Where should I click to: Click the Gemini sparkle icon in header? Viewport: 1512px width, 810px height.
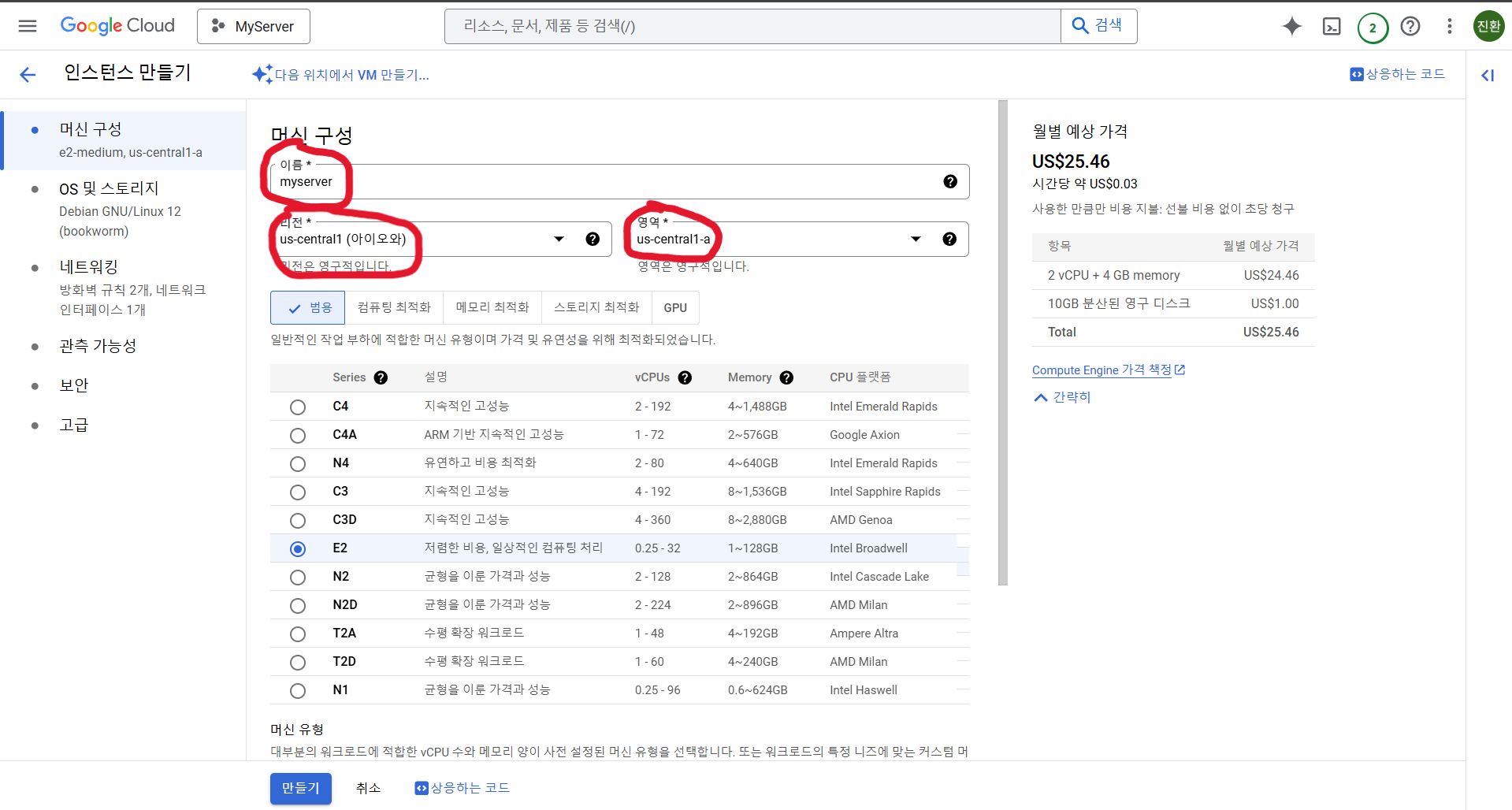1291,26
